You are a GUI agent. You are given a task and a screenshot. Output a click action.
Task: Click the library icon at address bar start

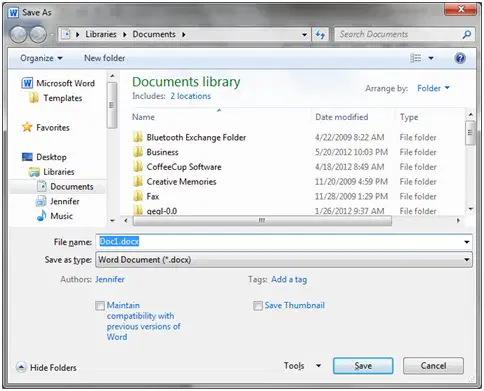[66, 34]
